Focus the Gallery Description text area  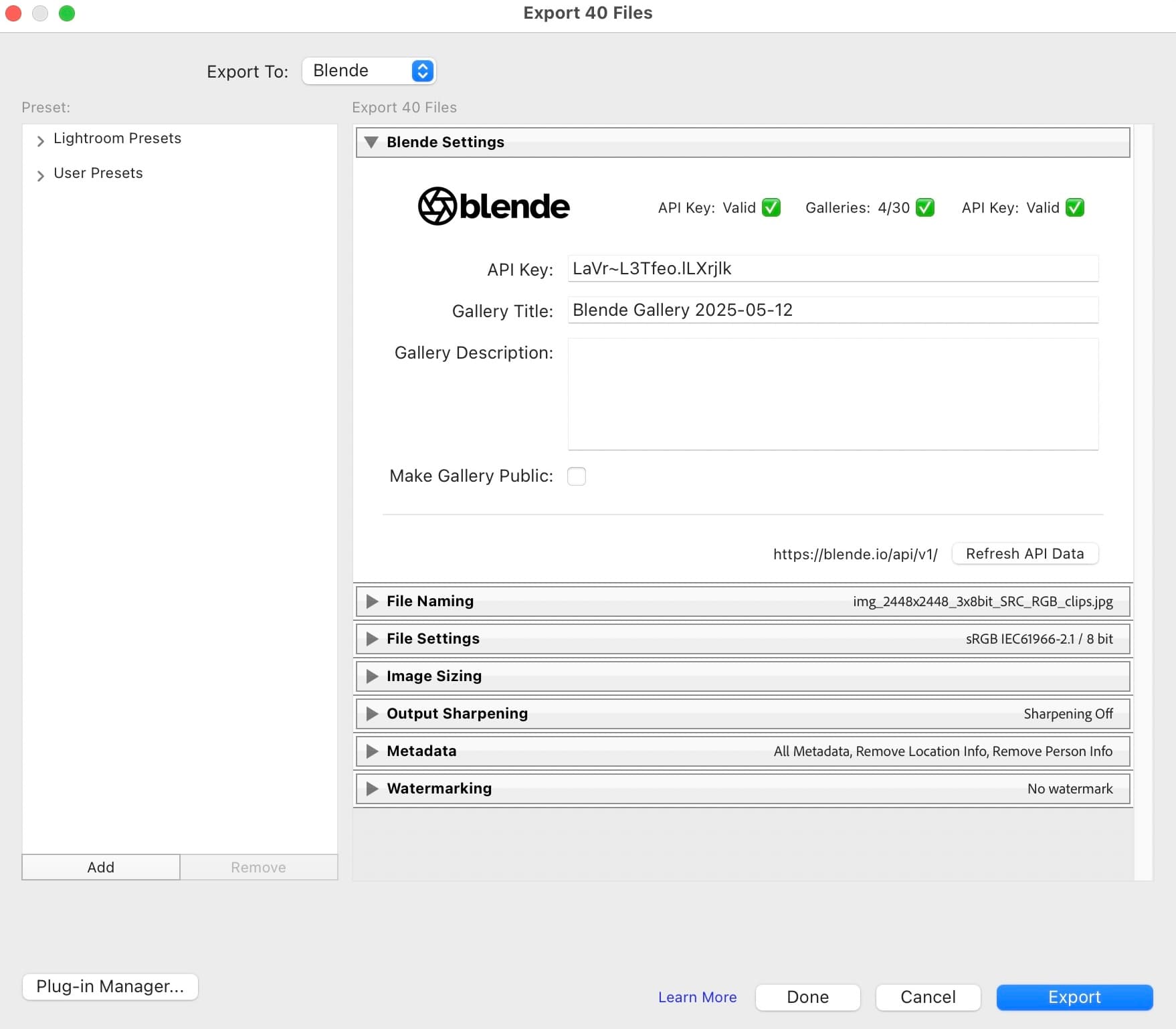tap(832, 393)
